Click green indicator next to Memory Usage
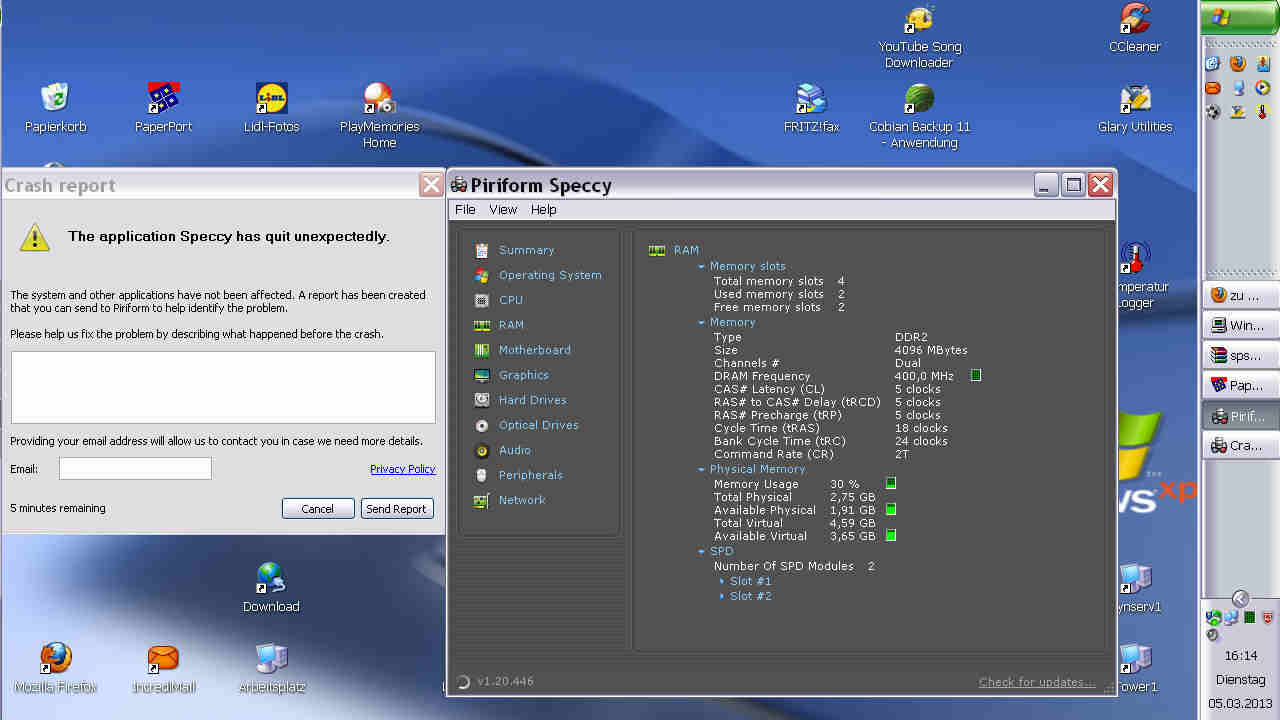 pyautogui.click(x=891, y=483)
